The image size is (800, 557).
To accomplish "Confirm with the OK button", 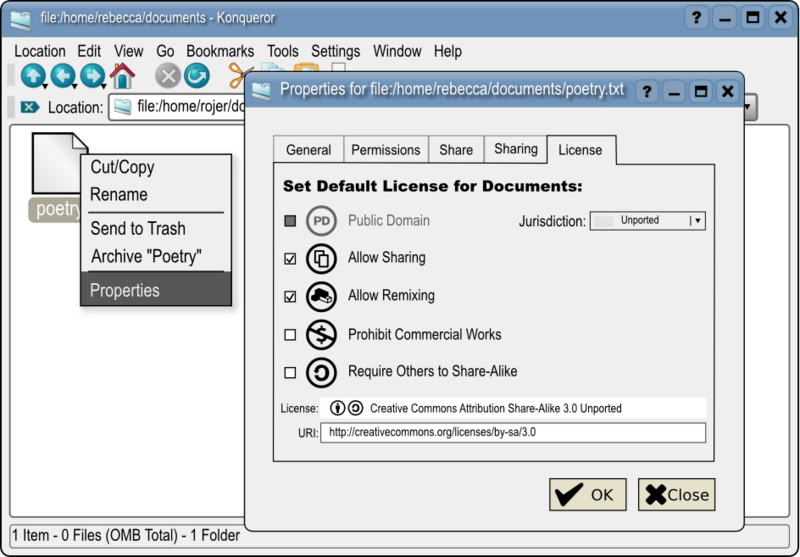I will [x=588, y=494].
